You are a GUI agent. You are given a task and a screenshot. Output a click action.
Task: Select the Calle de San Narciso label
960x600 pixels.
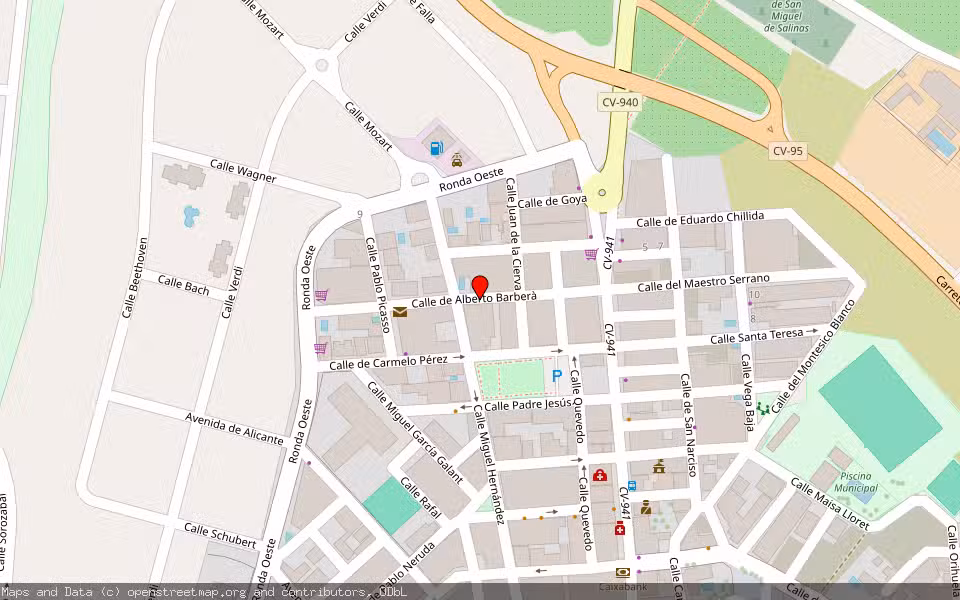(x=688, y=424)
